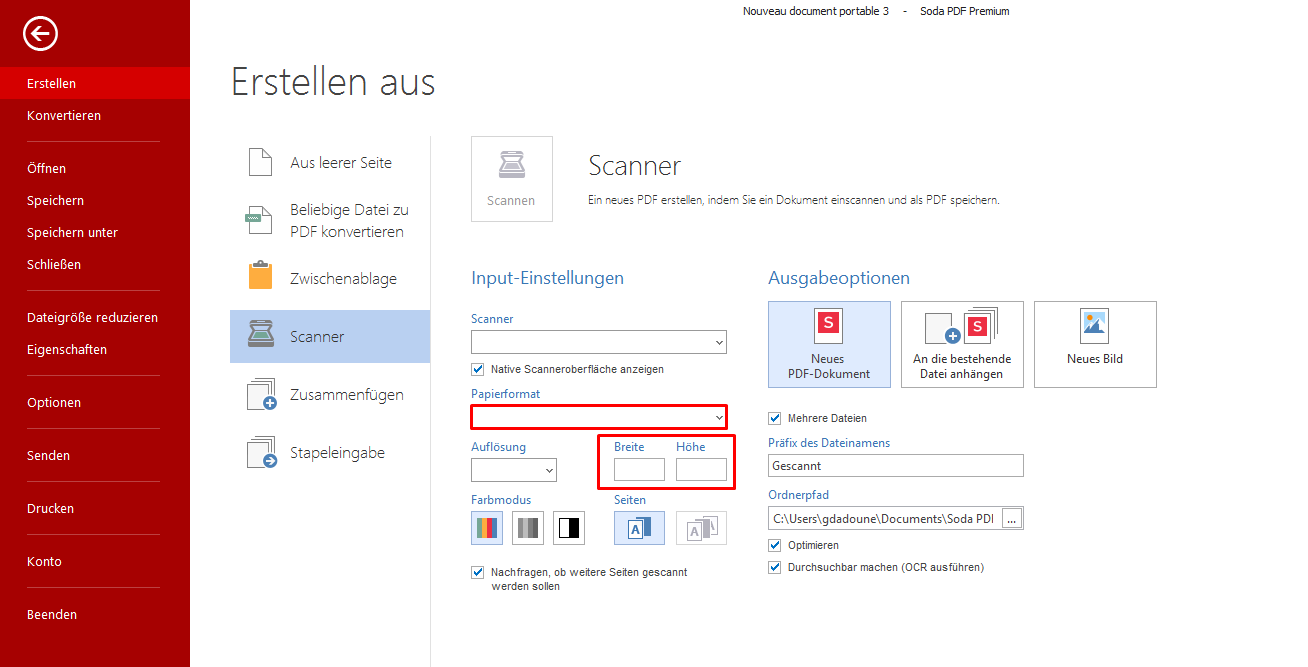Toggle Durchsuchbar machen (OCR ausführen) checkbox
This screenshot has width=1308, height=667.
[x=775, y=567]
